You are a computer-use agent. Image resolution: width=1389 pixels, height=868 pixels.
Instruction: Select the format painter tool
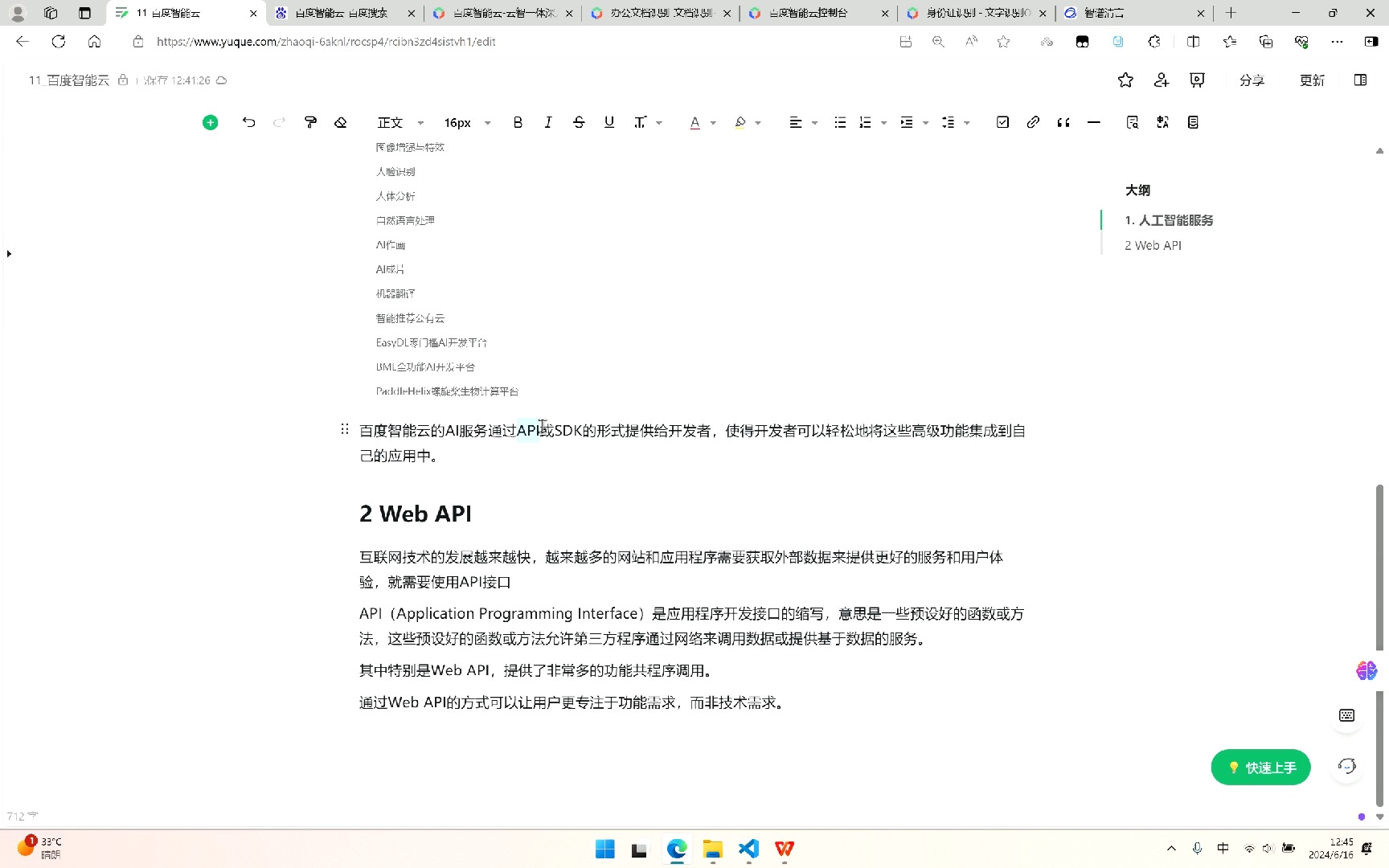pos(310,122)
